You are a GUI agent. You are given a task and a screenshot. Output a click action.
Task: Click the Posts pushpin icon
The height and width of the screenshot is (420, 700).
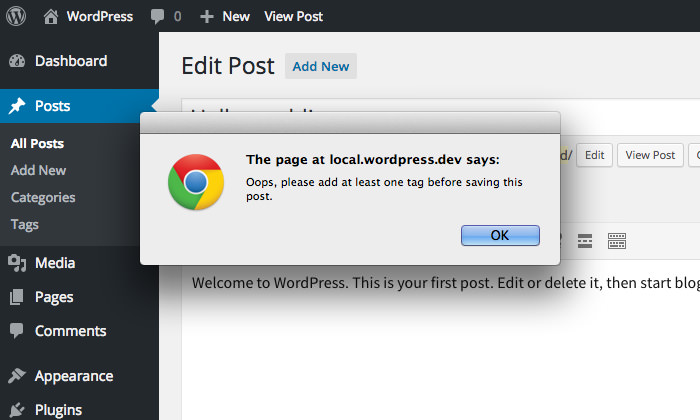coord(17,106)
